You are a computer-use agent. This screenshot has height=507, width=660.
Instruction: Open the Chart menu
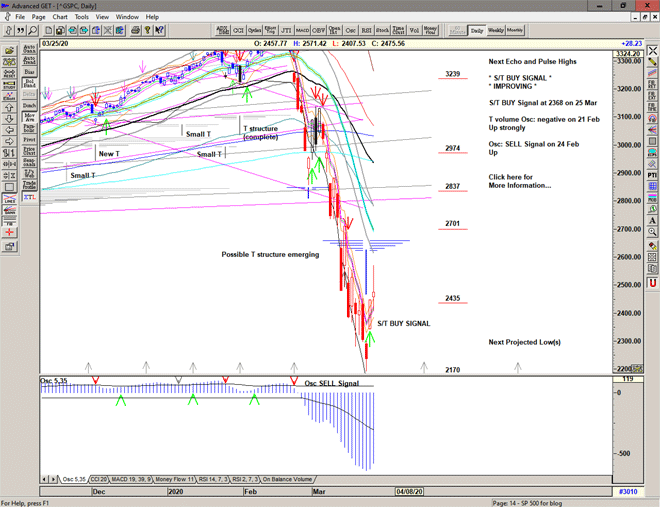coord(60,17)
